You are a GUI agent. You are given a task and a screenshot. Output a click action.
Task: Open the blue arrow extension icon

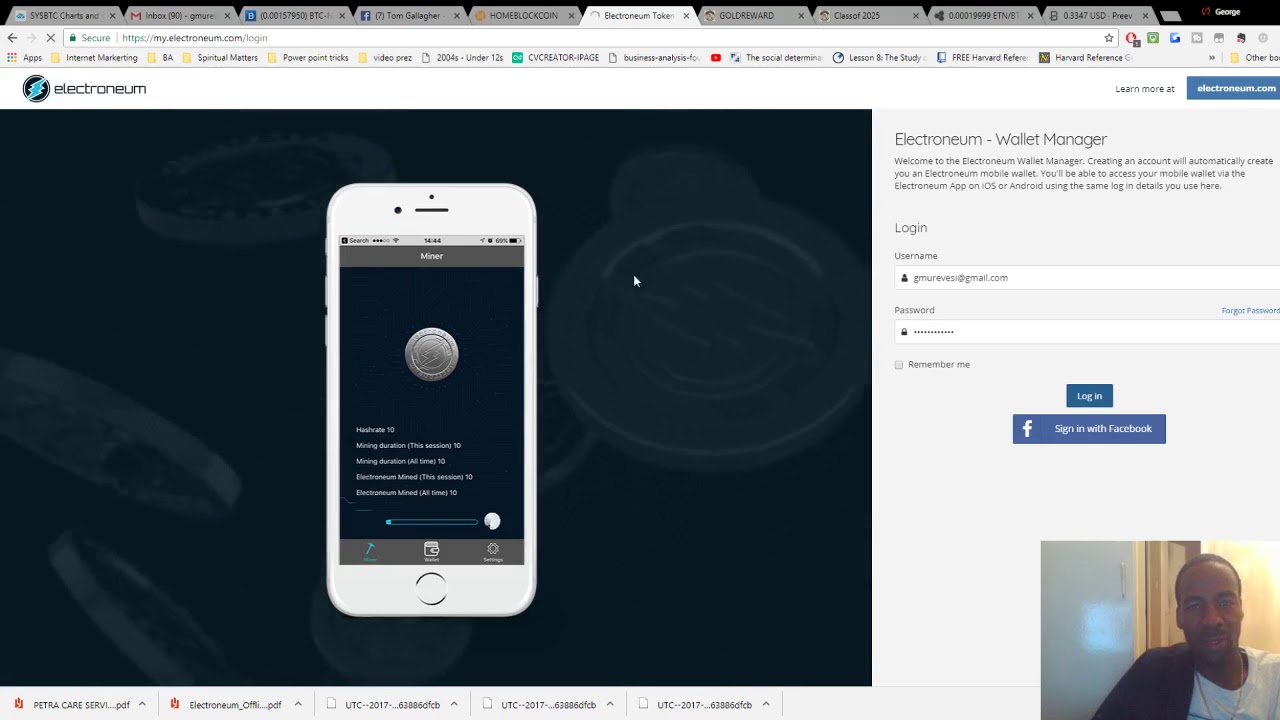tap(1175, 38)
